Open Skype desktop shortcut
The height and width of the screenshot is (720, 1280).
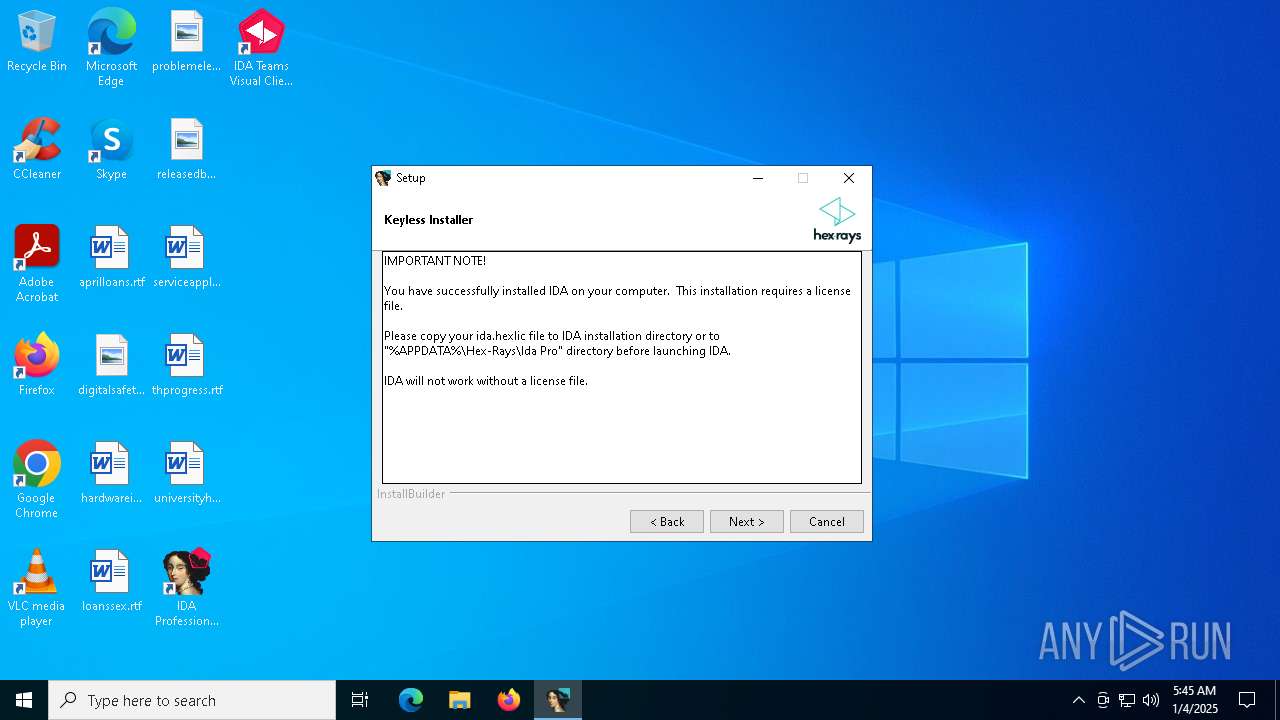pyautogui.click(x=111, y=149)
